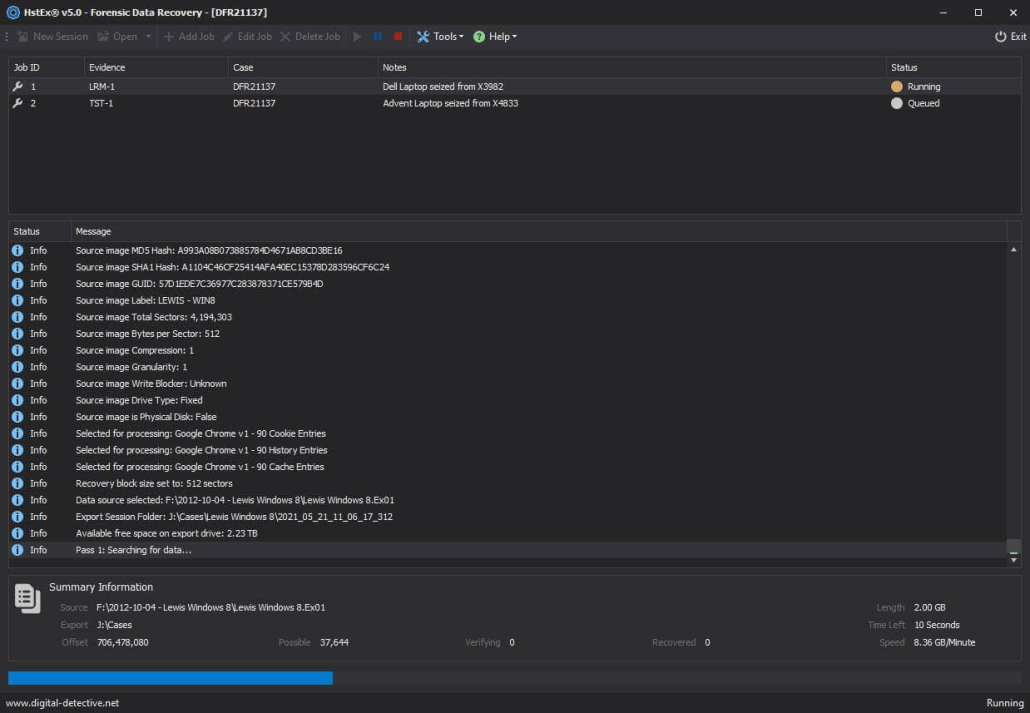
Task: Click the info icon beside Pass 1 message
Action: click(x=18, y=550)
